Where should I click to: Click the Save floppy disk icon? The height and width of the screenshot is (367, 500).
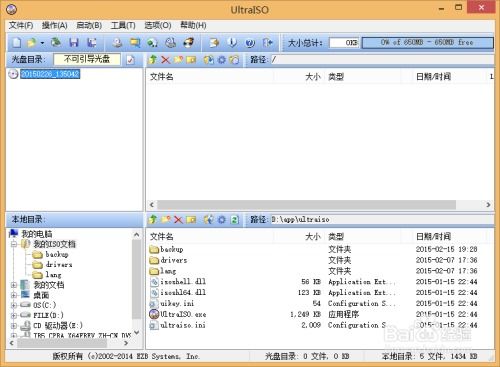74,43
